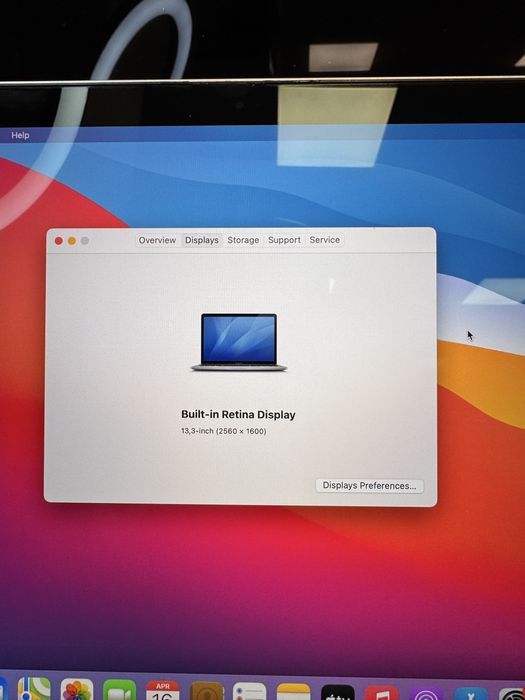Open the Service tab
Screen dimensions: 525x700
click(325, 240)
